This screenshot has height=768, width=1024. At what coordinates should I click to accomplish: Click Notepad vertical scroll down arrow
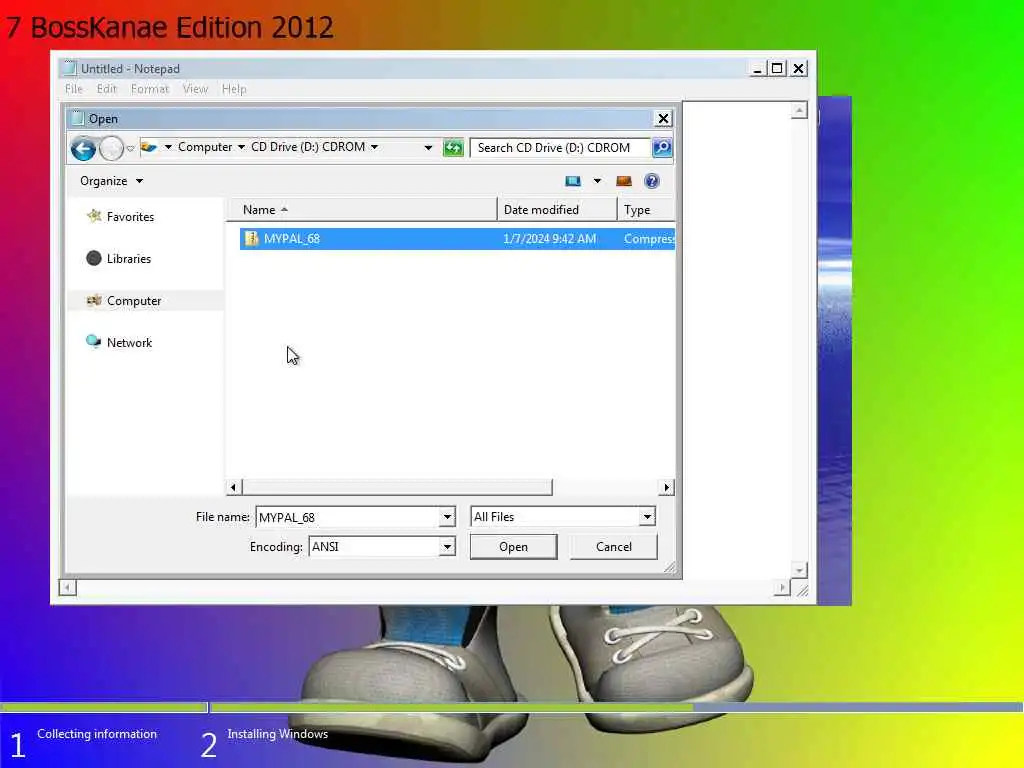[799, 569]
